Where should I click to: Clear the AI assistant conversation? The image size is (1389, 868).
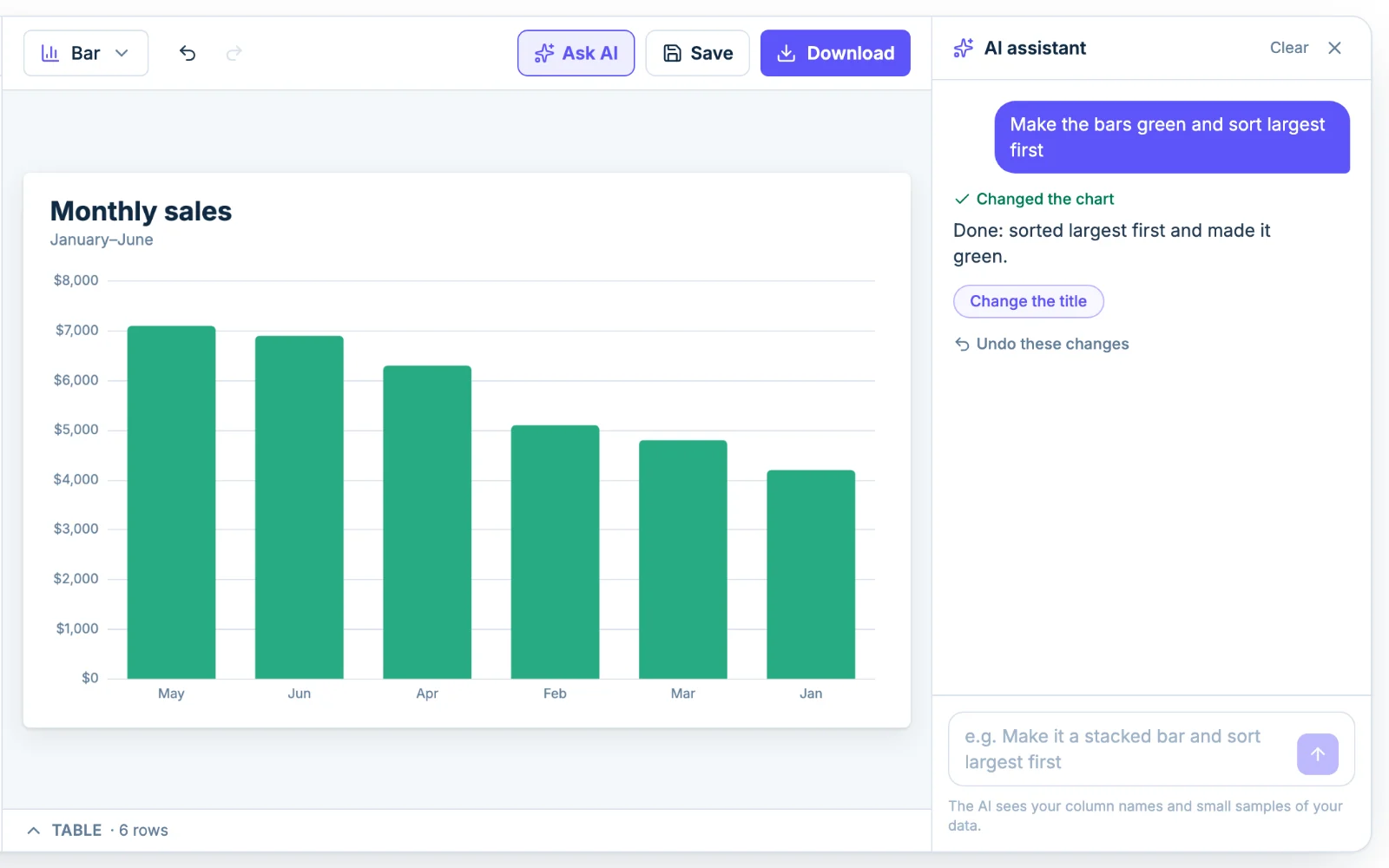click(1288, 48)
